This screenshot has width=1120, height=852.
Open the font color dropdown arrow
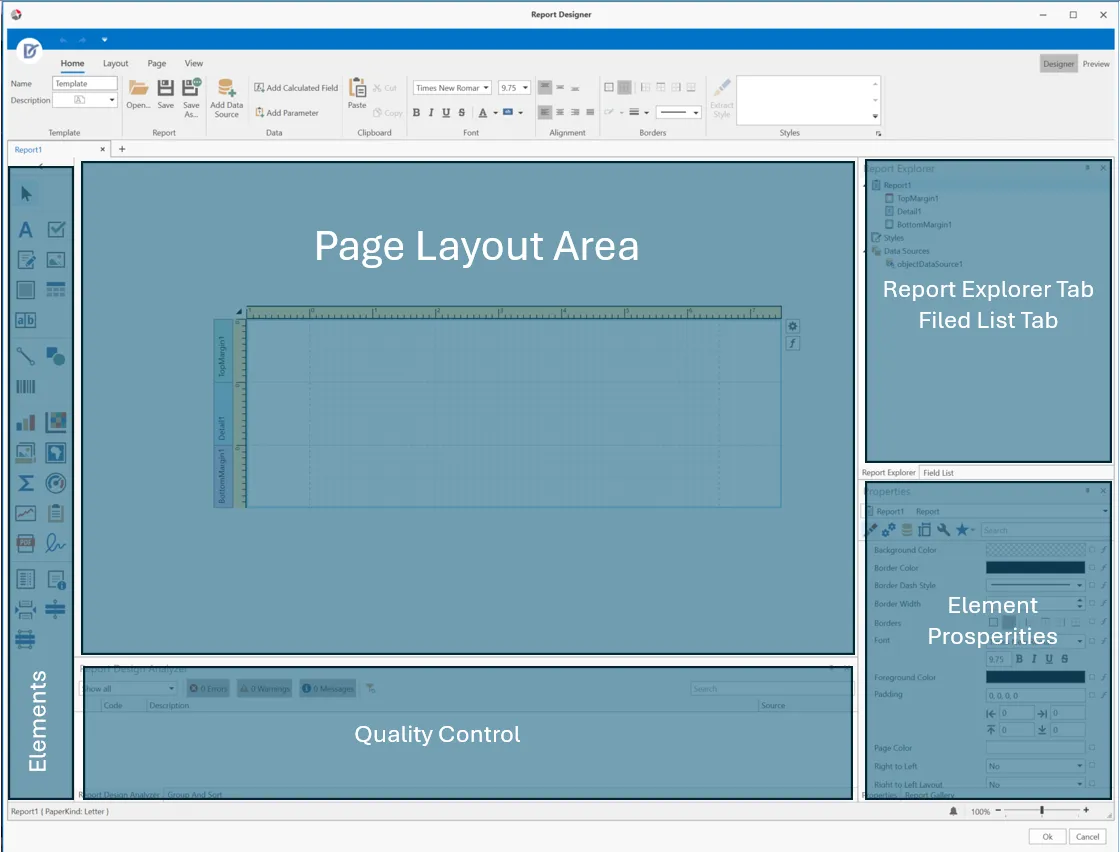pos(496,113)
